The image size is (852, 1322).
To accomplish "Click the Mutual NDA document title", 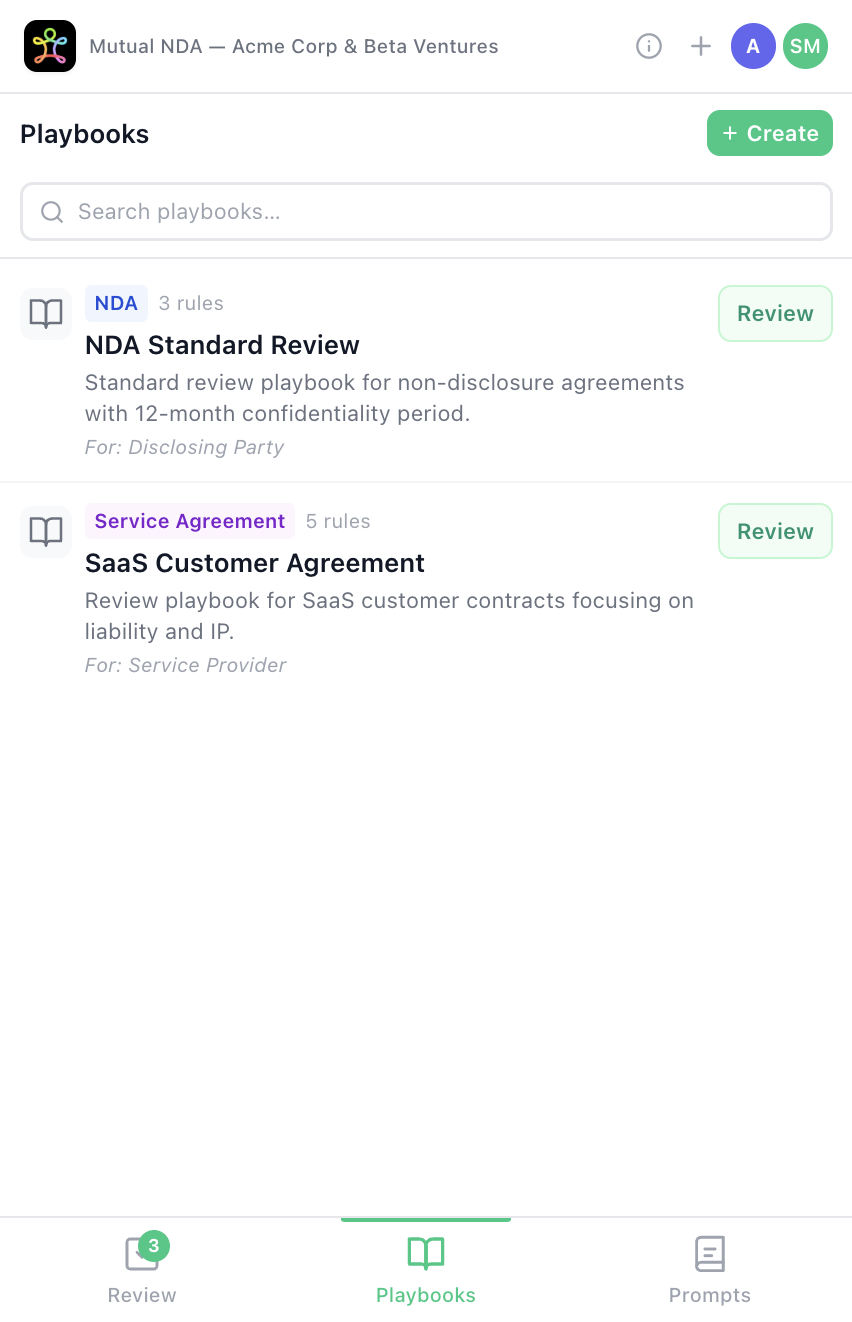I will [x=294, y=46].
